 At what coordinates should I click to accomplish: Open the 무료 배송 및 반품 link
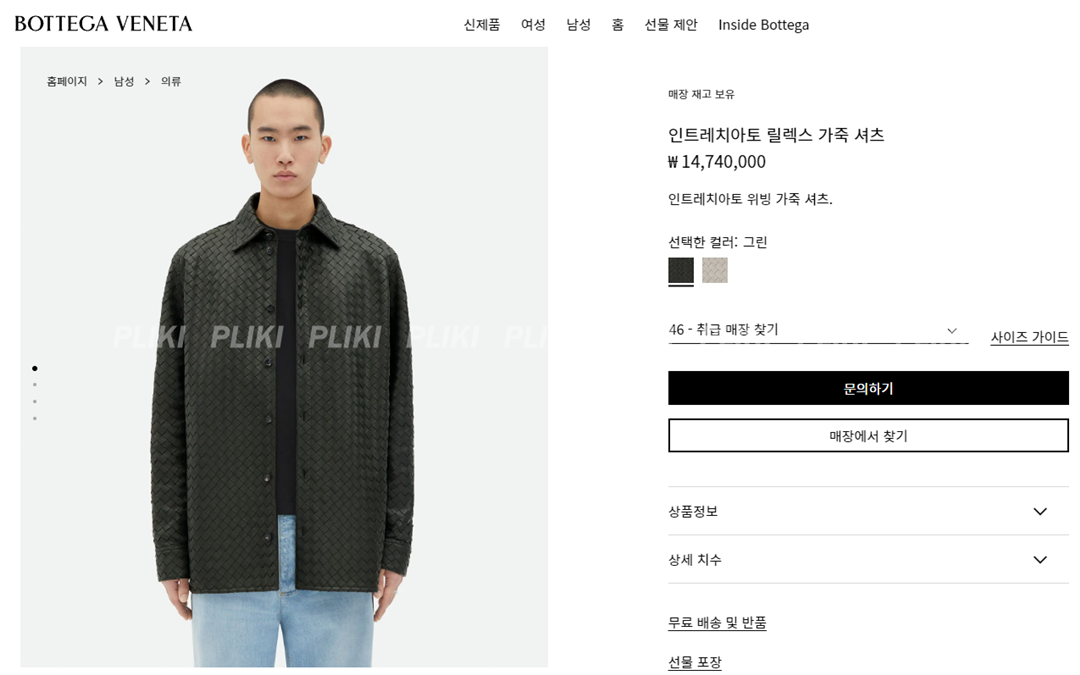[x=717, y=623]
